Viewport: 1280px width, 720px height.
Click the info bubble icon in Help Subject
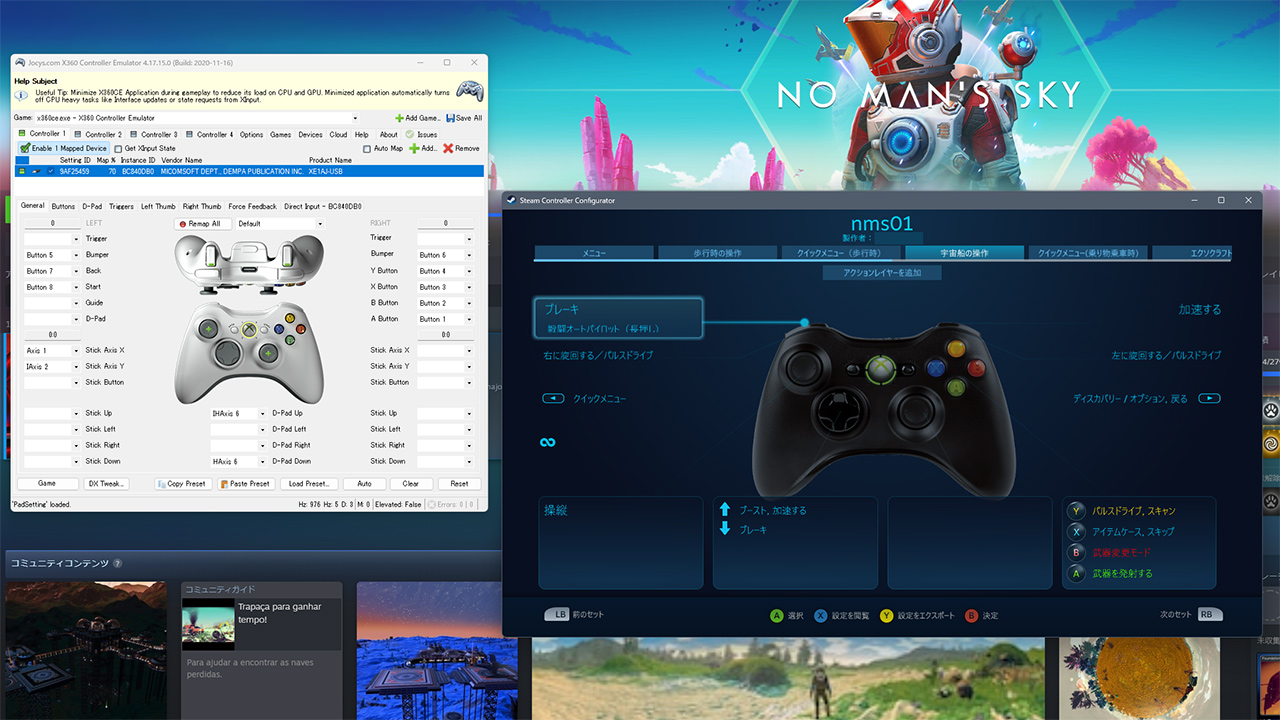23,95
